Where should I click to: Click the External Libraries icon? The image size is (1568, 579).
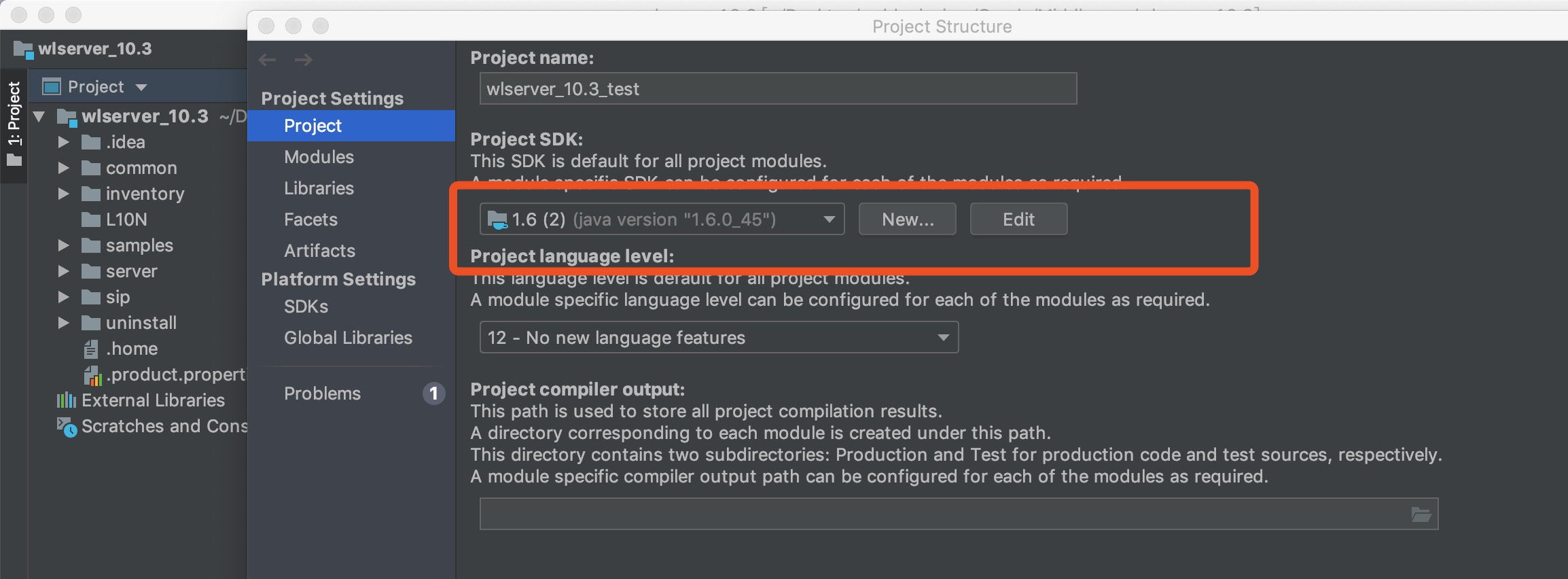pos(66,400)
